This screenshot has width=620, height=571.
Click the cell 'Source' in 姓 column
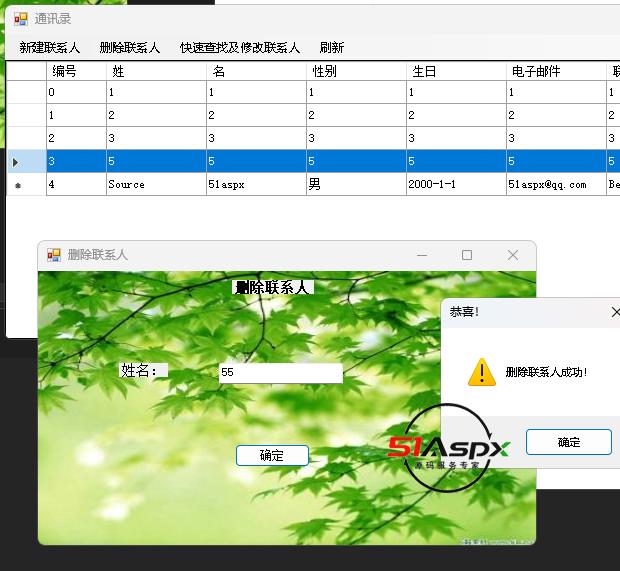point(156,184)
